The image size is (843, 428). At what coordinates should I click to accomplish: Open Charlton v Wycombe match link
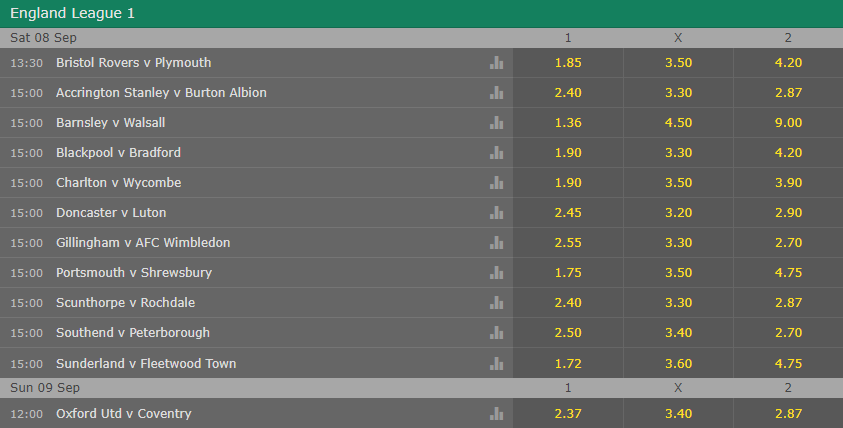coord(118,183)
